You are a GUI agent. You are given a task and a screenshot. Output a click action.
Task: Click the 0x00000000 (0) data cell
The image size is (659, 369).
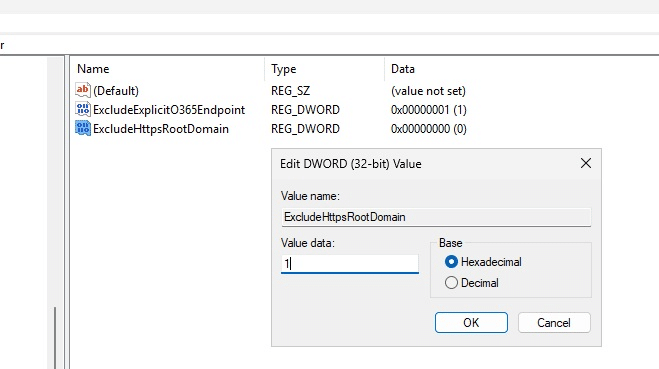coord(429,129)
